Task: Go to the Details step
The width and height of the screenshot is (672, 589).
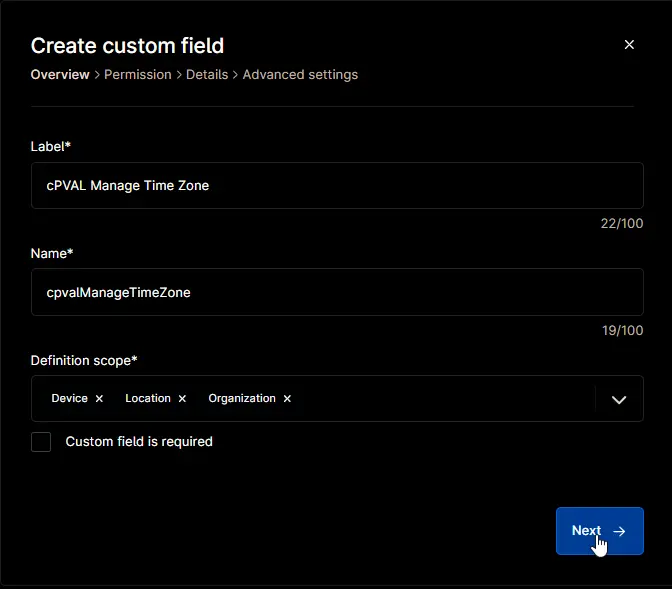Action: pos(207,75)
